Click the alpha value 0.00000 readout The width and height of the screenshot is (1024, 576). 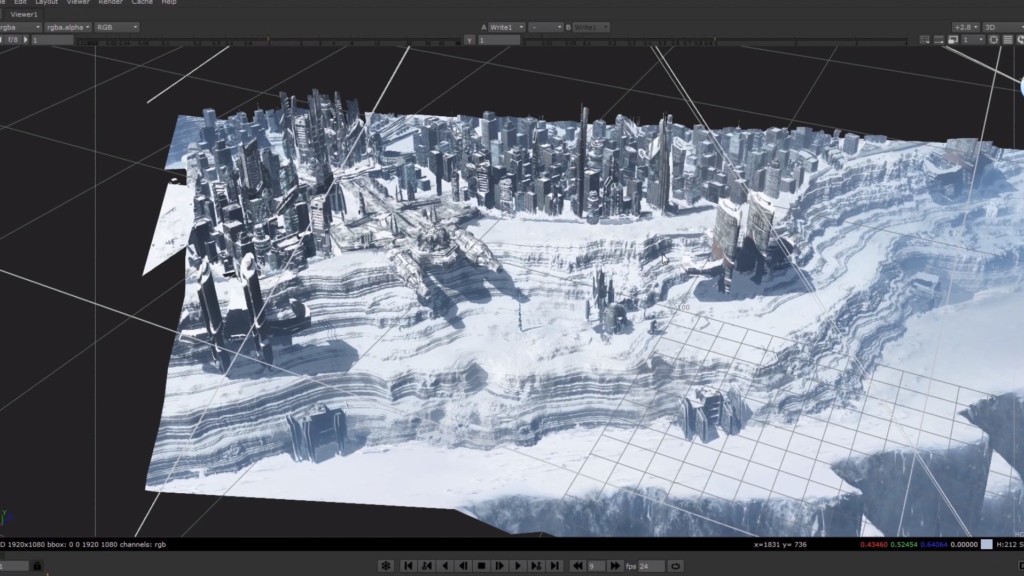coord(965,544)
